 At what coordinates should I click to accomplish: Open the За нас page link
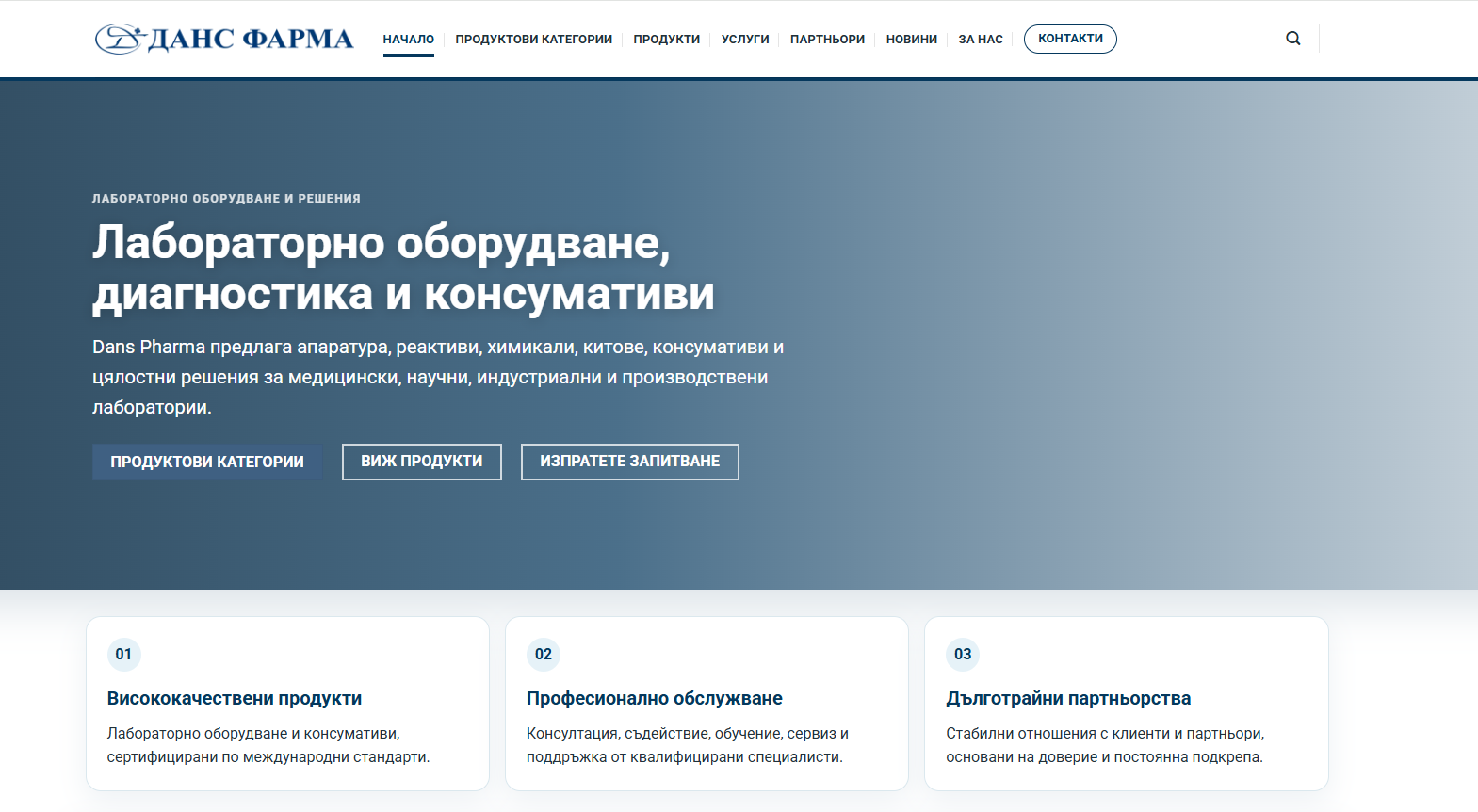(x=981, y=40)
